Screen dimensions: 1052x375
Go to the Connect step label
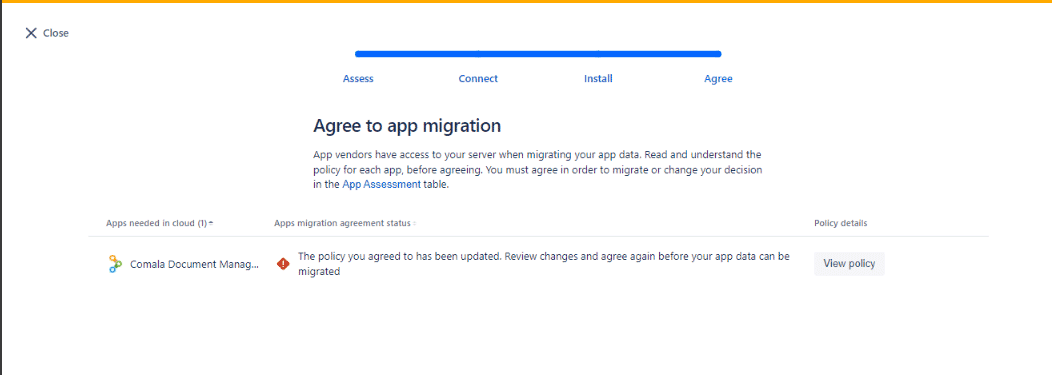[x=478, y=78]
